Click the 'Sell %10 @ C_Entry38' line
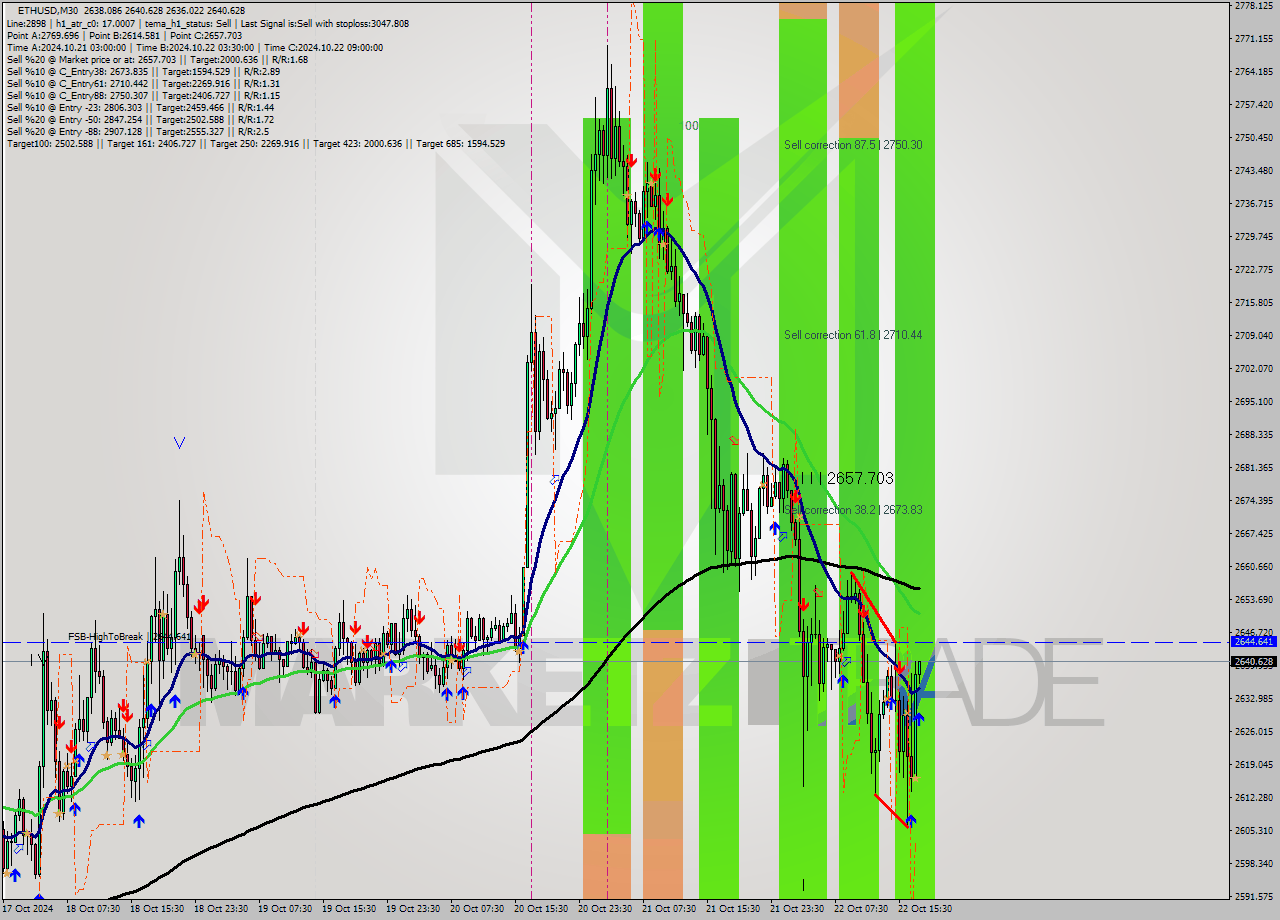The width and height of the screenshot is (1280, 920). click(x=143, y=71)
